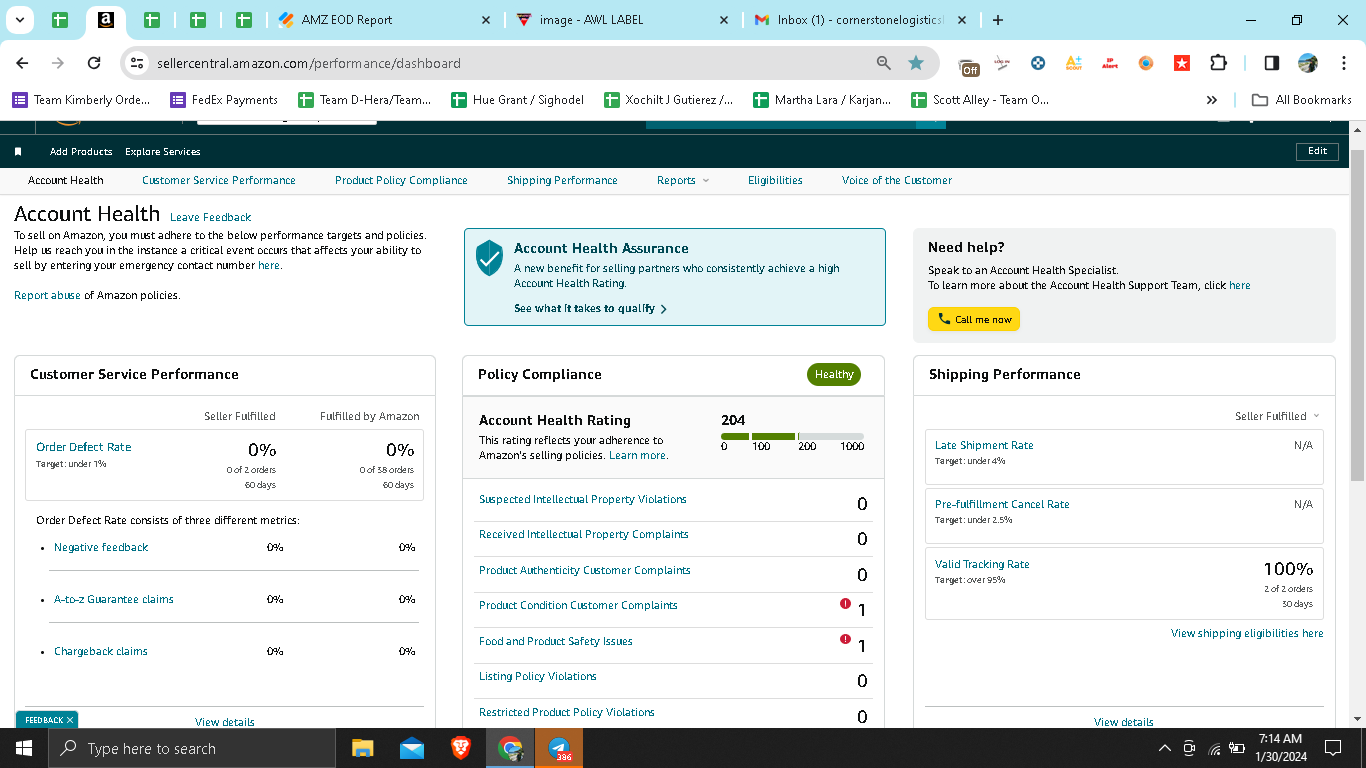Open File Explorer from the taskbar
The height and width of the screenshot is (768, 1366).
(362, 748)
